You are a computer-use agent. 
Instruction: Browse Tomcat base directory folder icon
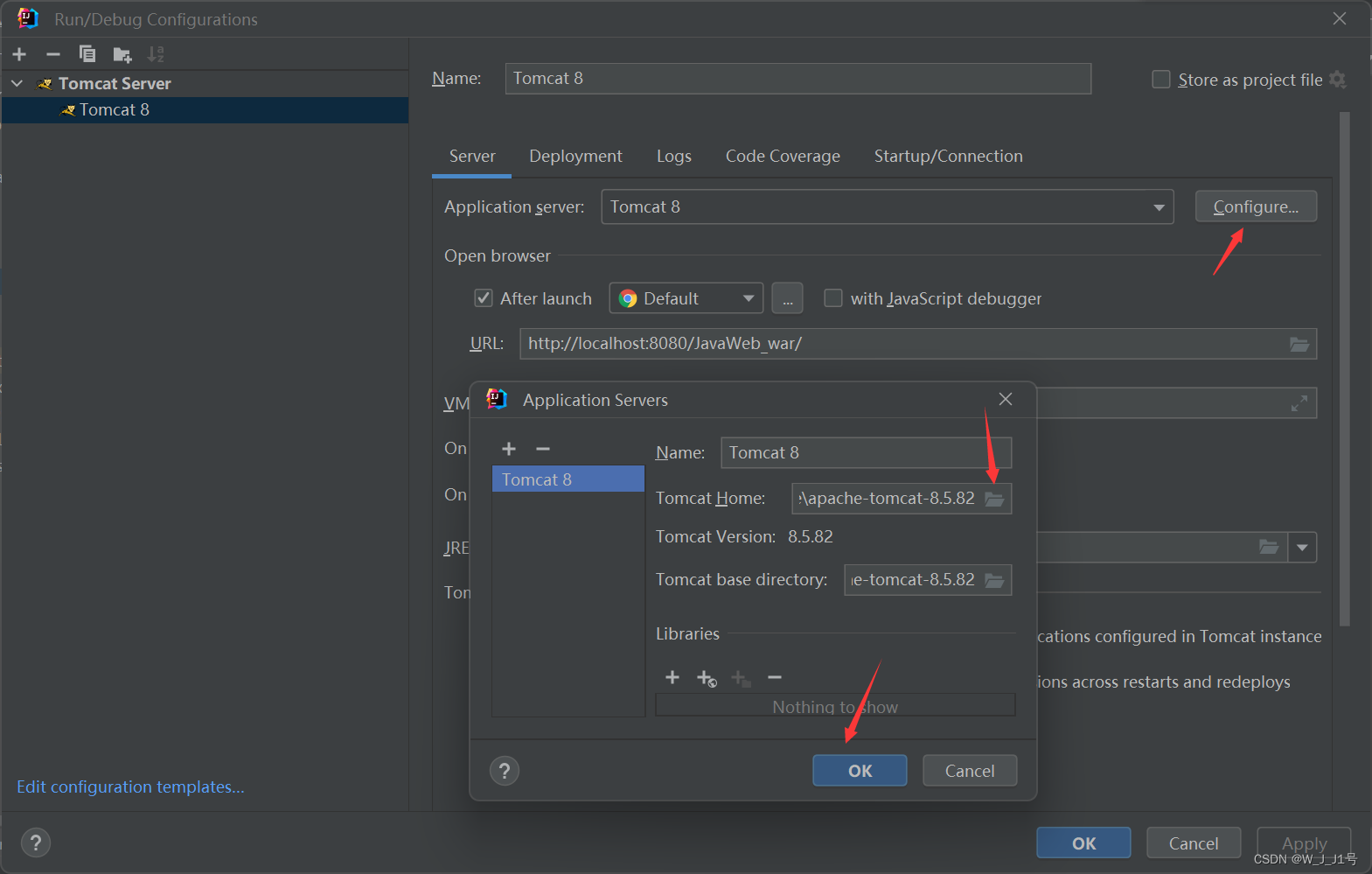coord(994,580)
